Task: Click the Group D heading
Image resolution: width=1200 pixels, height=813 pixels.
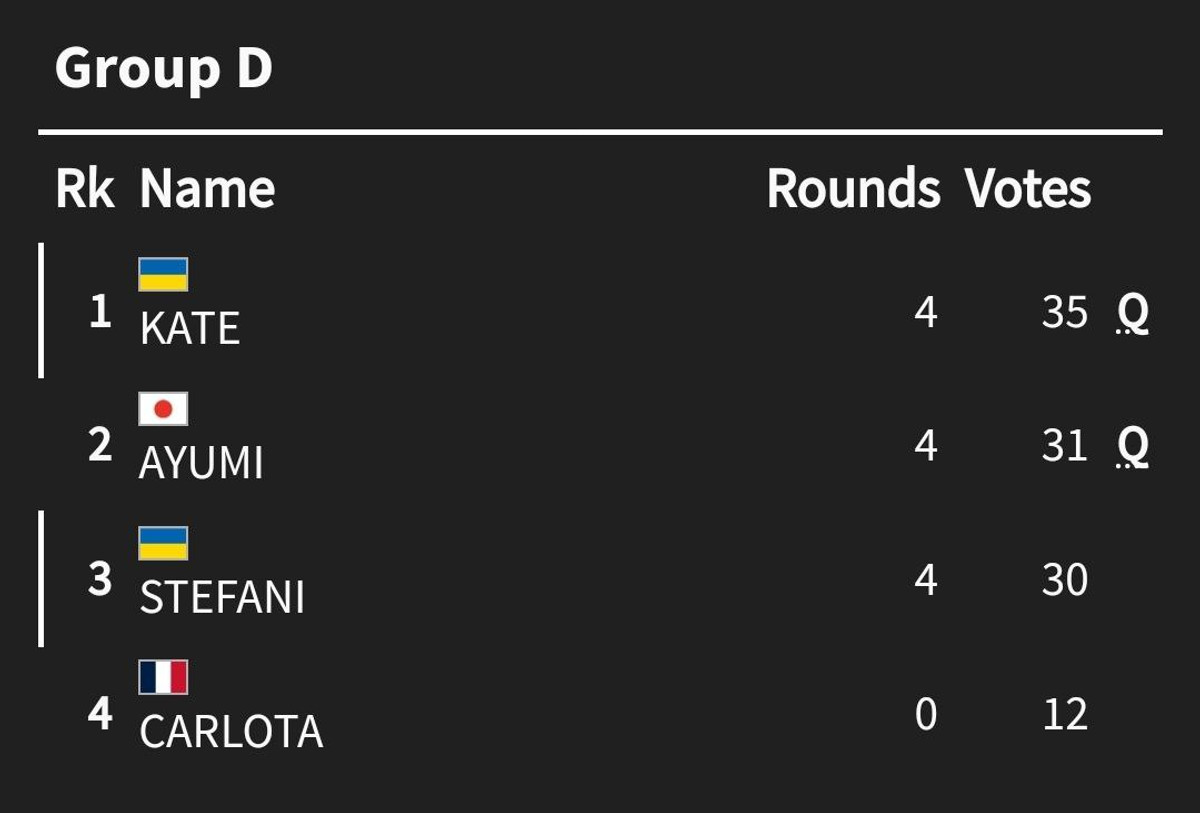Action: pos(164,69)
